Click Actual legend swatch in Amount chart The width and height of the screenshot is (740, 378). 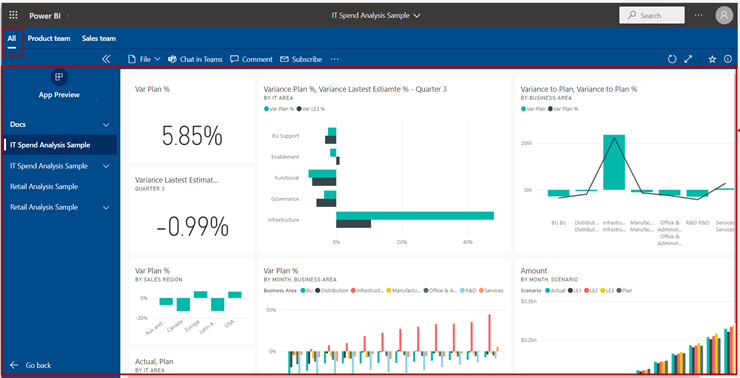(x=548, y=291)
